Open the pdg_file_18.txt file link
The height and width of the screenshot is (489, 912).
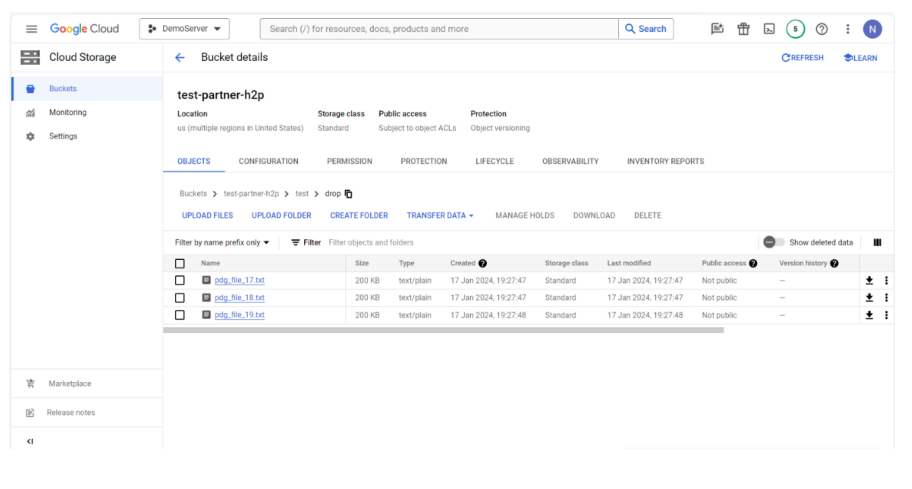(239, 298)
